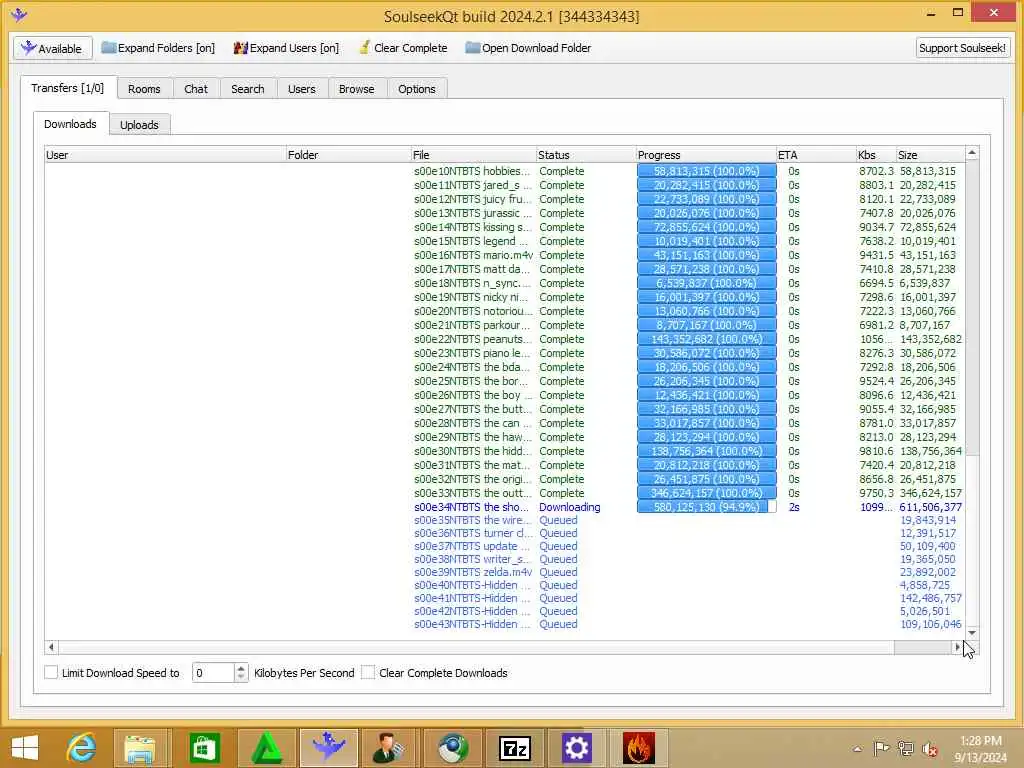This screenshot has width=1024, height=768.
Task: Click progress bar of s00e34NTBTS download
Action: [707, 507]
